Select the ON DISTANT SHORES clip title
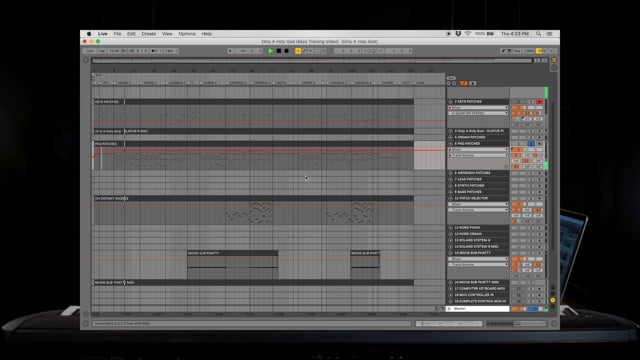Image resolution: width=640 pixels, height=360 pixels. pos(111,198)
